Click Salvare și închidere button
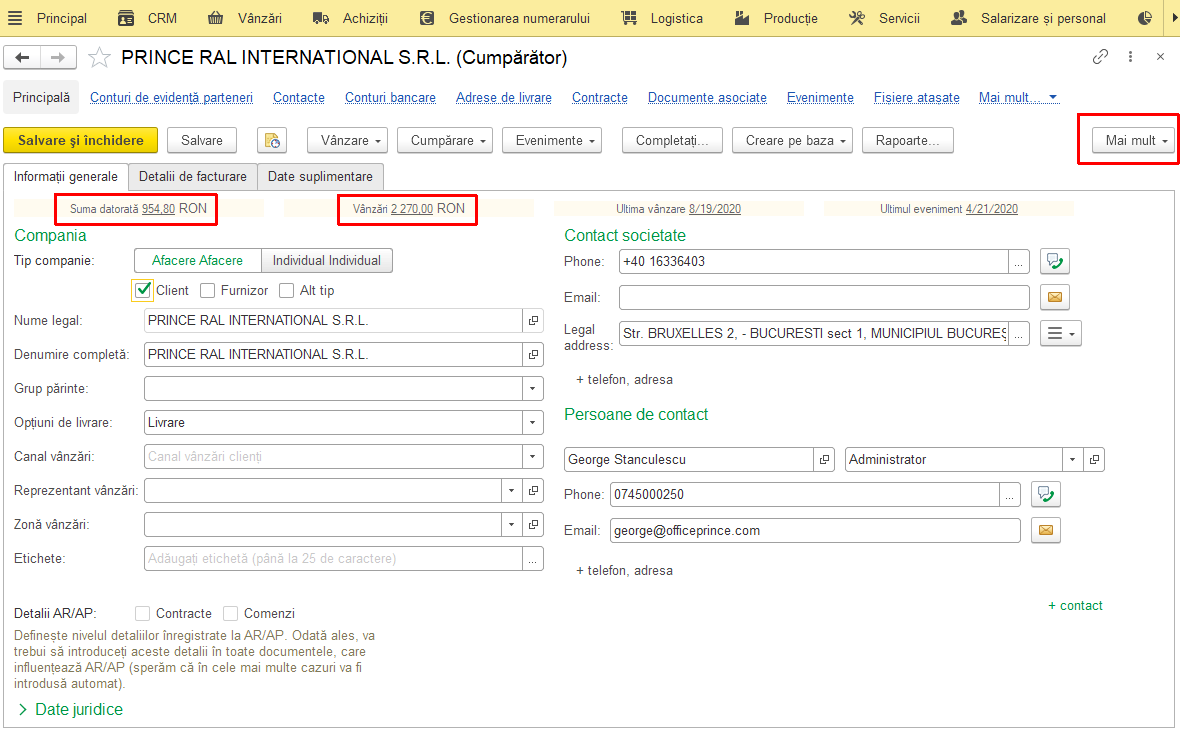1180x730 pixels. click(81, 141)
